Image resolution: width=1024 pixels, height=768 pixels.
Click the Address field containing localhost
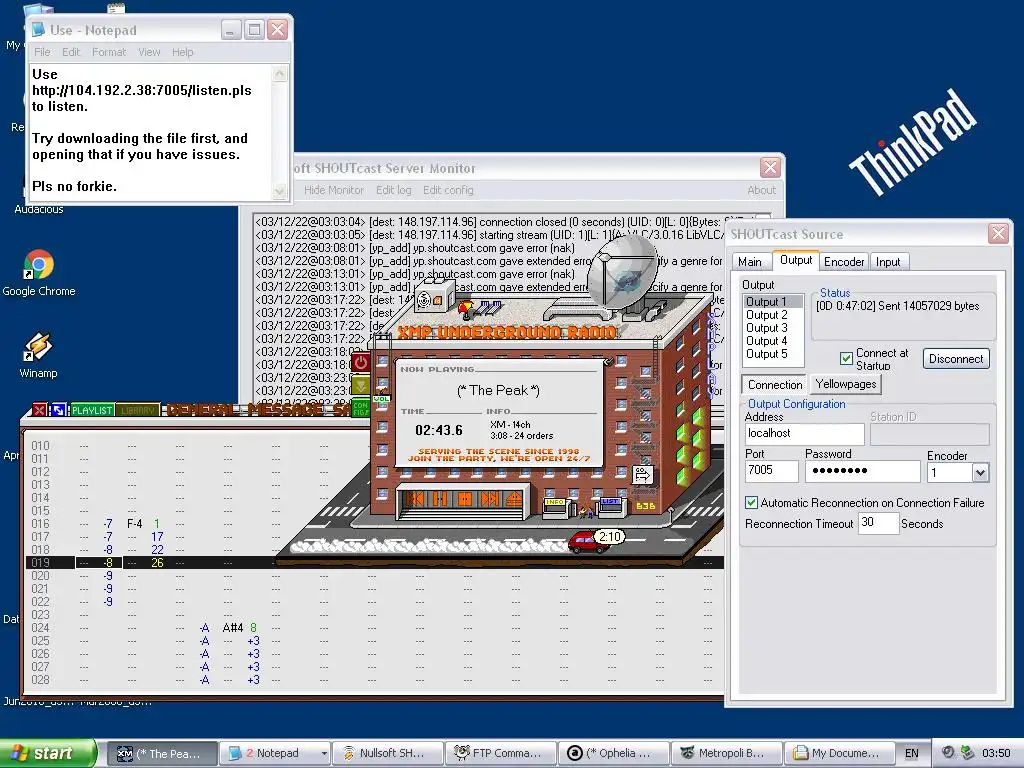pyautogui.click(x=804, y=434)
